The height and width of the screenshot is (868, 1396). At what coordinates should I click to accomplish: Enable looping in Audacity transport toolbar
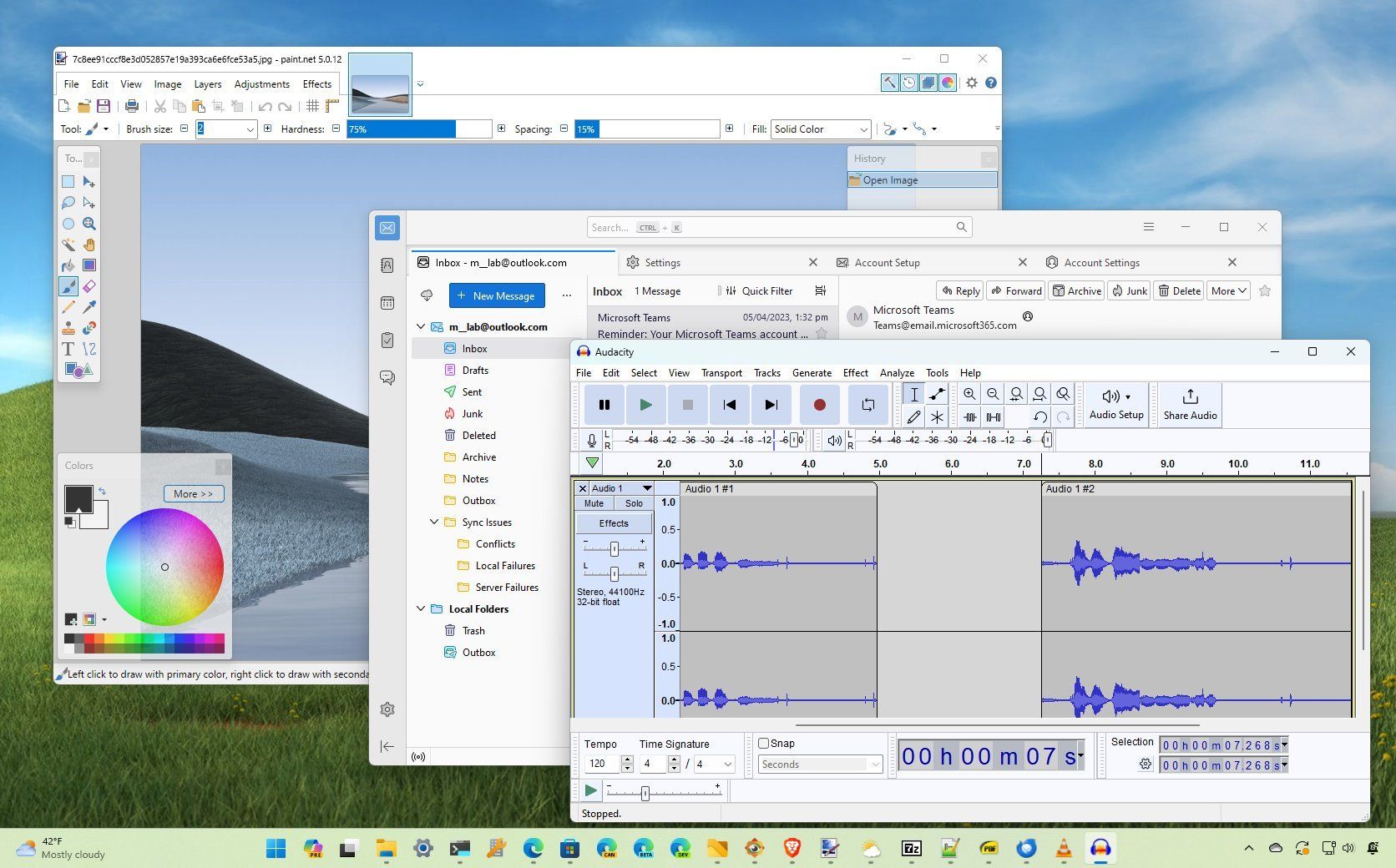click(x=868, y=405)
